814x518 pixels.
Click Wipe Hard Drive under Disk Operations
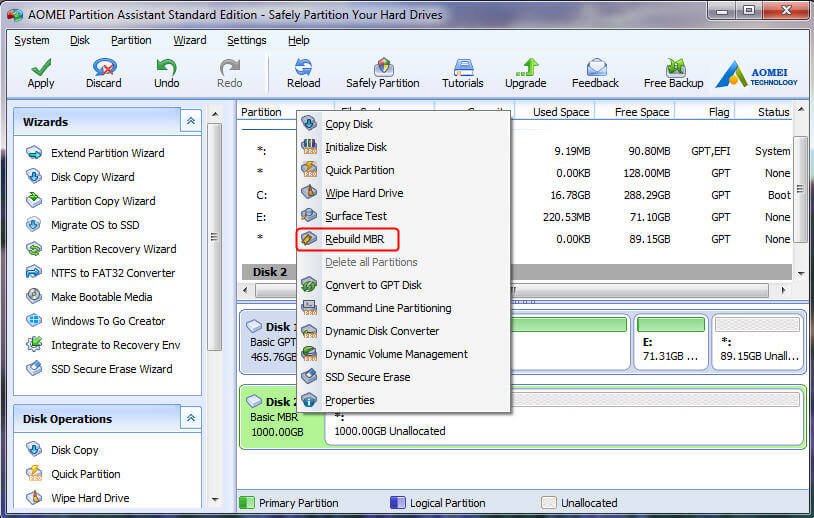[x=90, y=498]
